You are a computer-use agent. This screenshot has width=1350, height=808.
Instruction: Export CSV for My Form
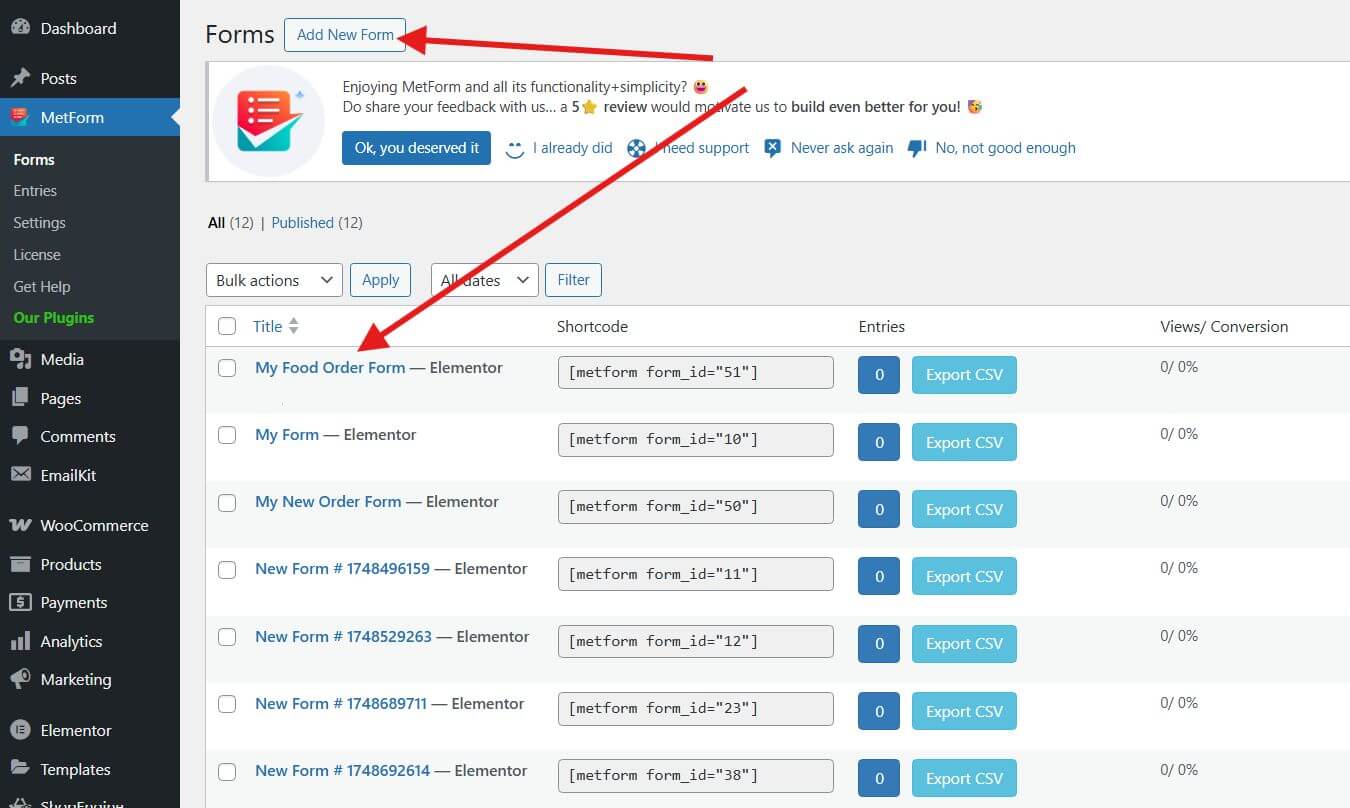click(964, 442)
